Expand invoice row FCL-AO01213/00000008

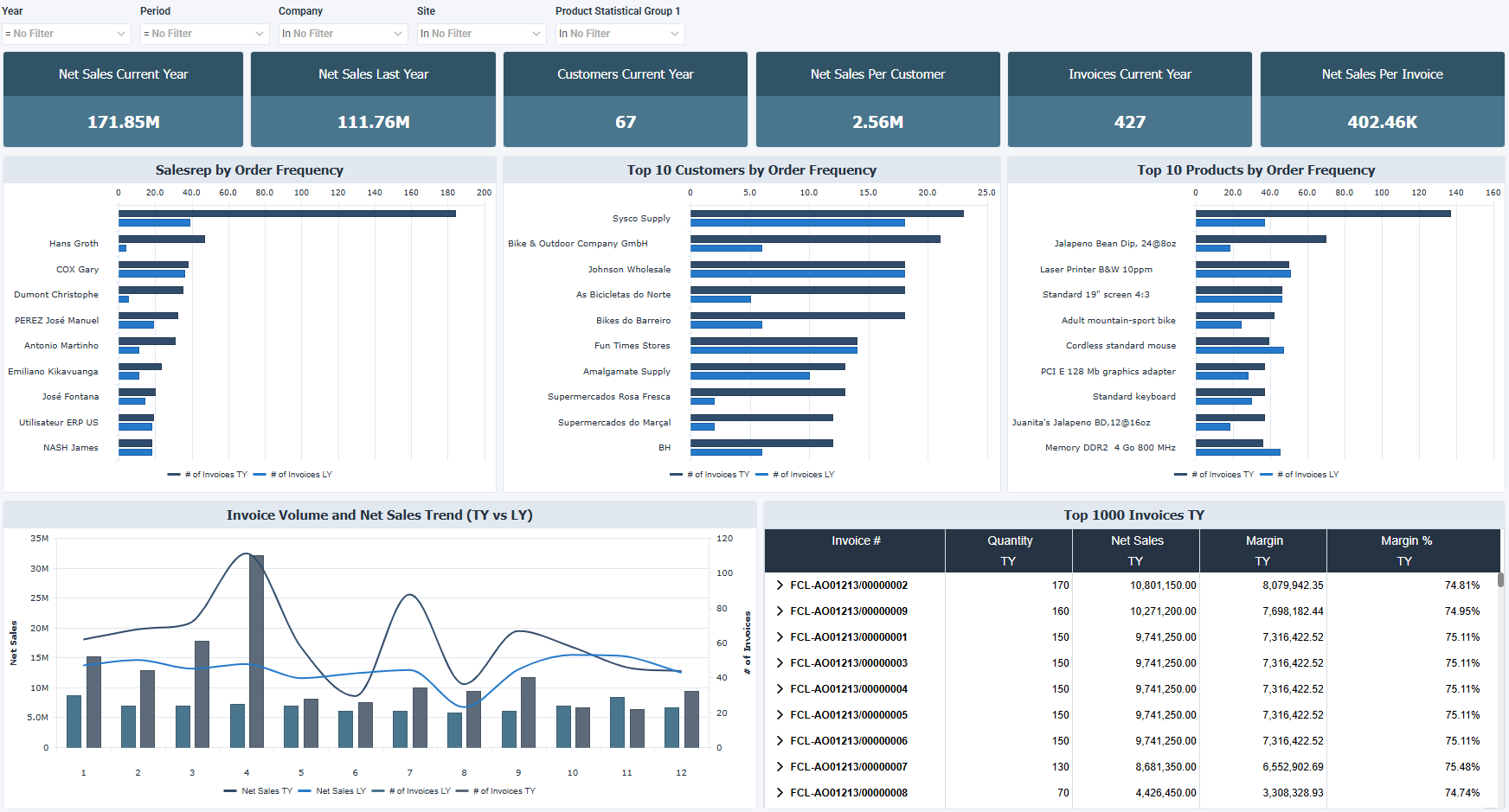780,793
